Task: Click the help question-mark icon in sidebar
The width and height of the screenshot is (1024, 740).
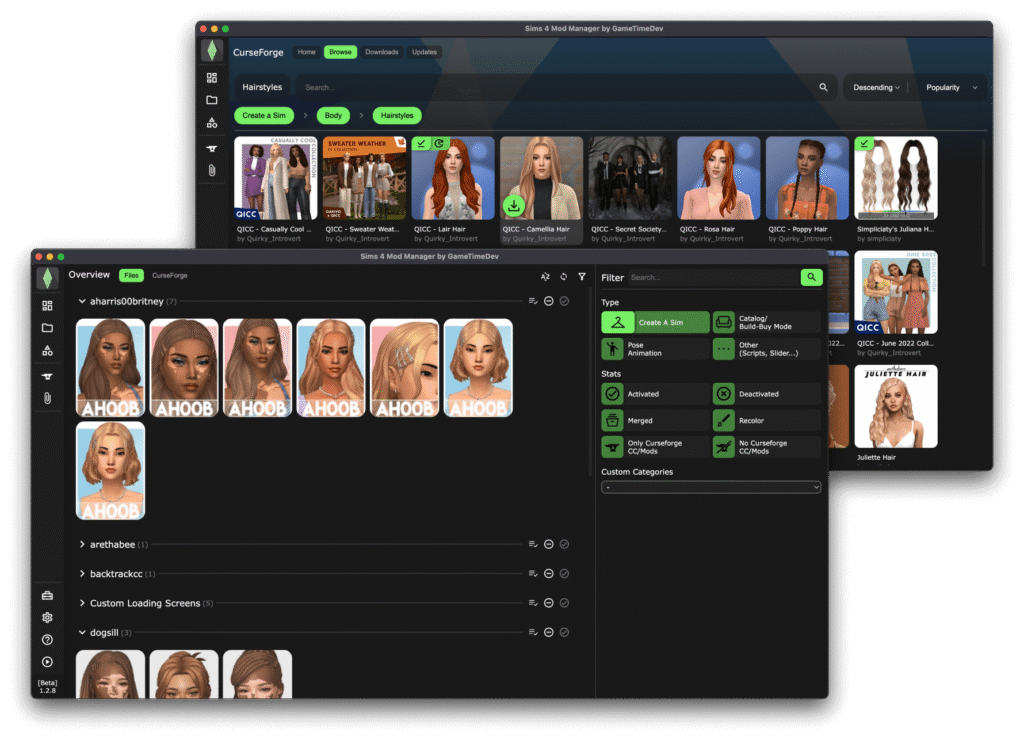Action: 47,640
